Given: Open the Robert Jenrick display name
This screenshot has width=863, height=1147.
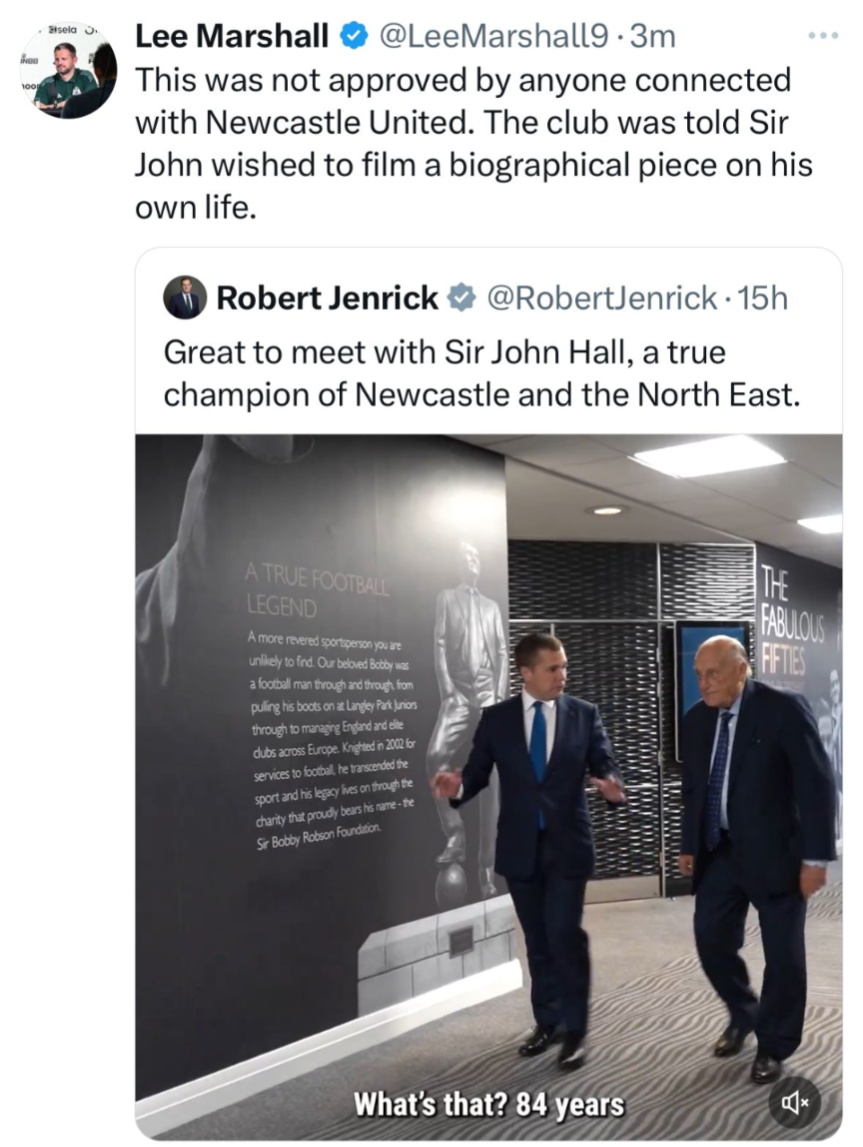Looking at the screenshot, I should (327, 298).
